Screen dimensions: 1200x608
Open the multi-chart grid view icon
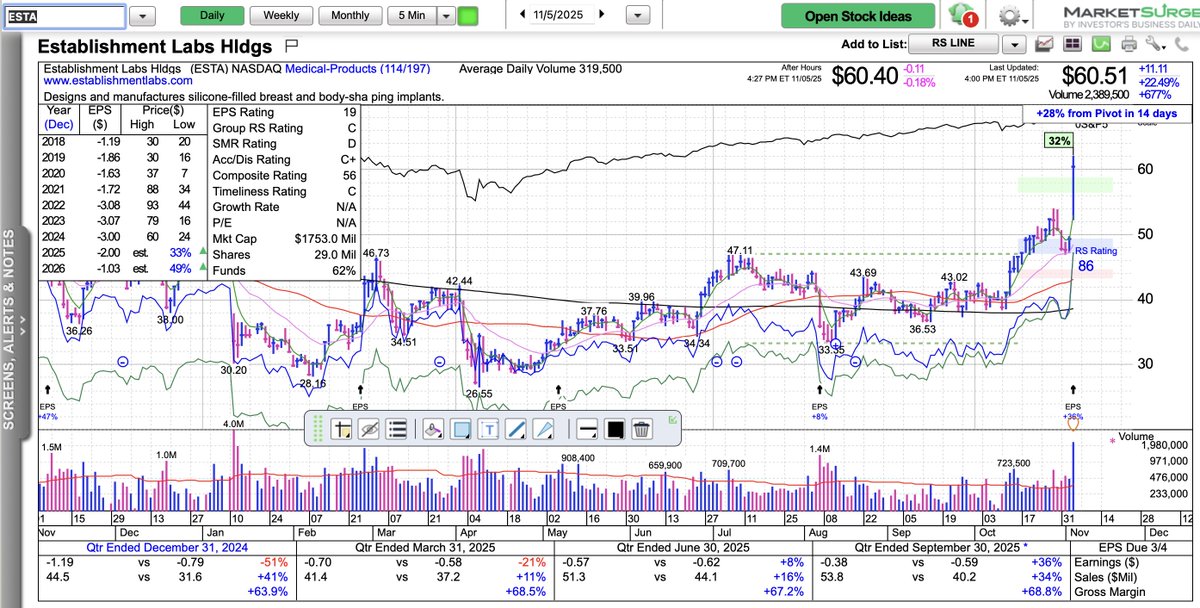(x=1072, y=44)
